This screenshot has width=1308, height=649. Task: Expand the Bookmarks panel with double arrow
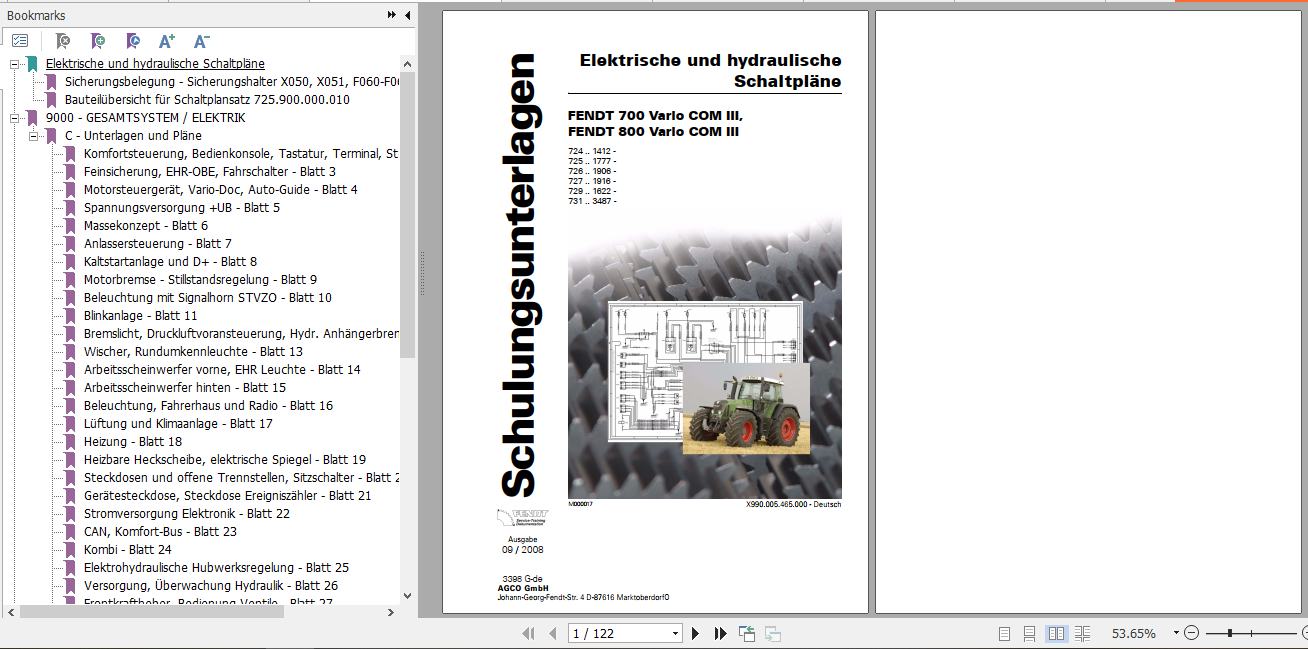pos(392,15)
